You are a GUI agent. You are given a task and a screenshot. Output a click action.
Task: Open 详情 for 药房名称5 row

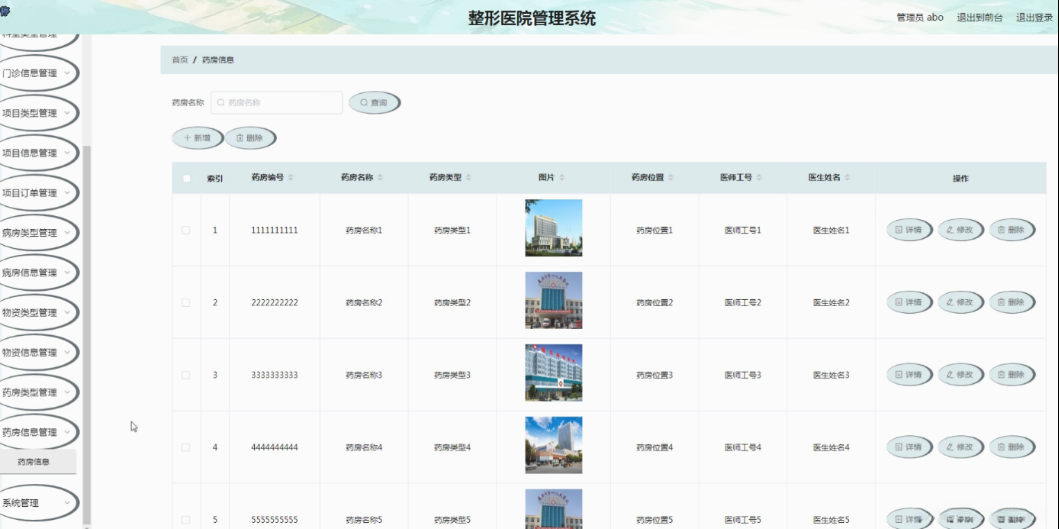(x=909, y=519)
